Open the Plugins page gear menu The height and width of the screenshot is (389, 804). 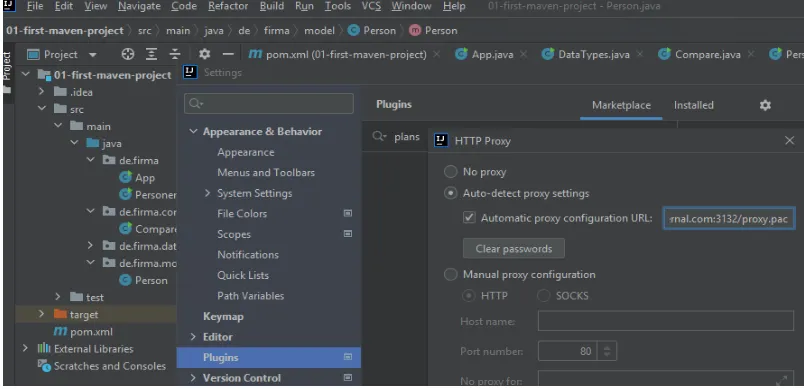pyautogui.click(x=765, y=105)
